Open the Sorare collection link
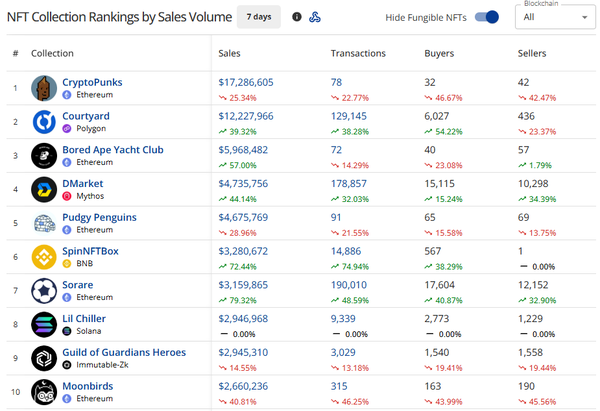 (x=78, y=285)
